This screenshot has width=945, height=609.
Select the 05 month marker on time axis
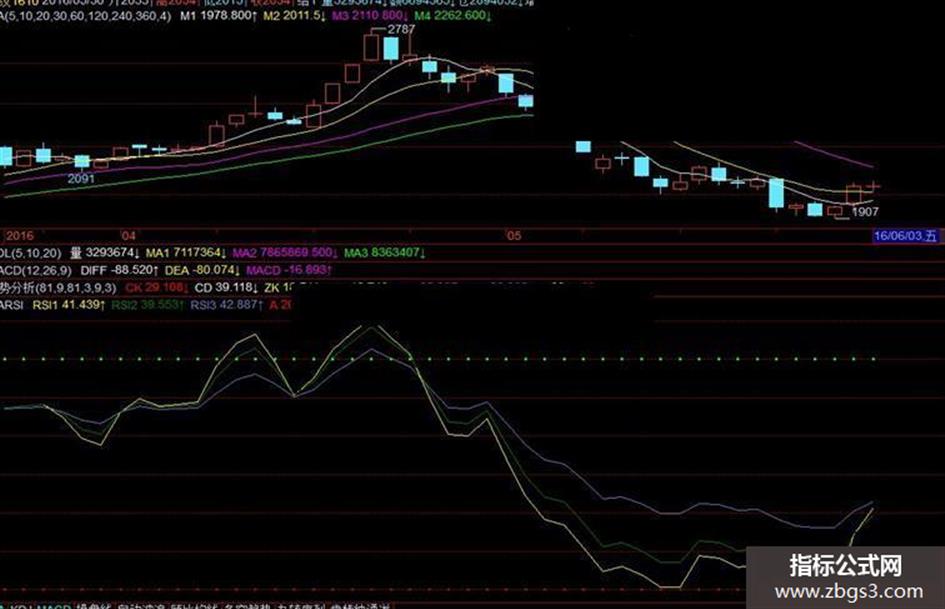pyautogui.click(x=513, y=235)
